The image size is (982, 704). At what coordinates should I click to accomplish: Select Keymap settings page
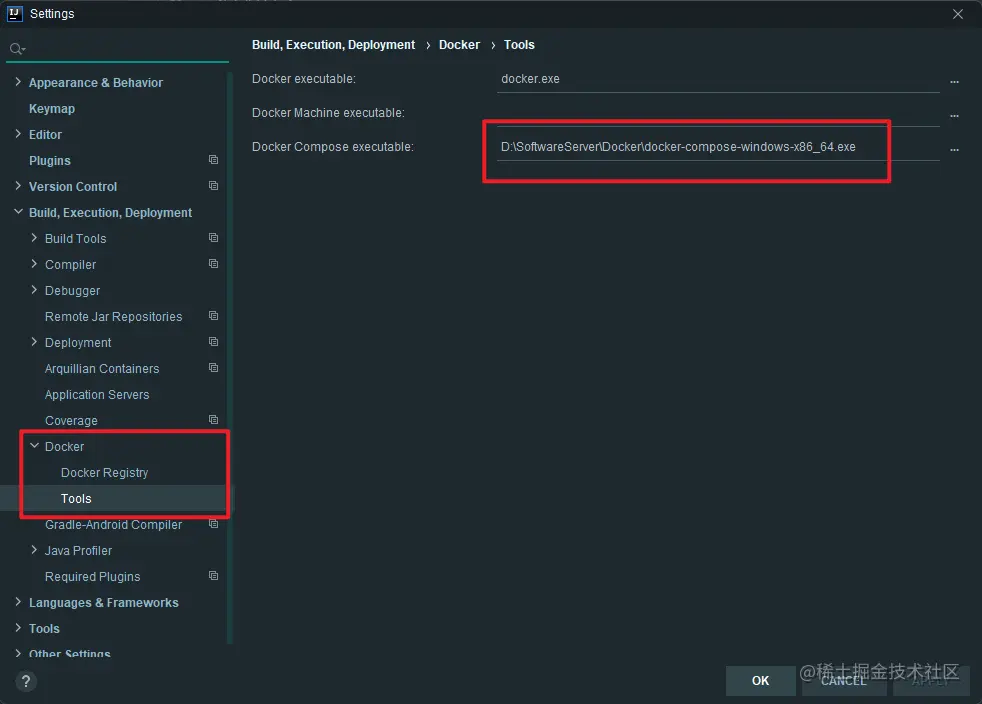[52, 108]
